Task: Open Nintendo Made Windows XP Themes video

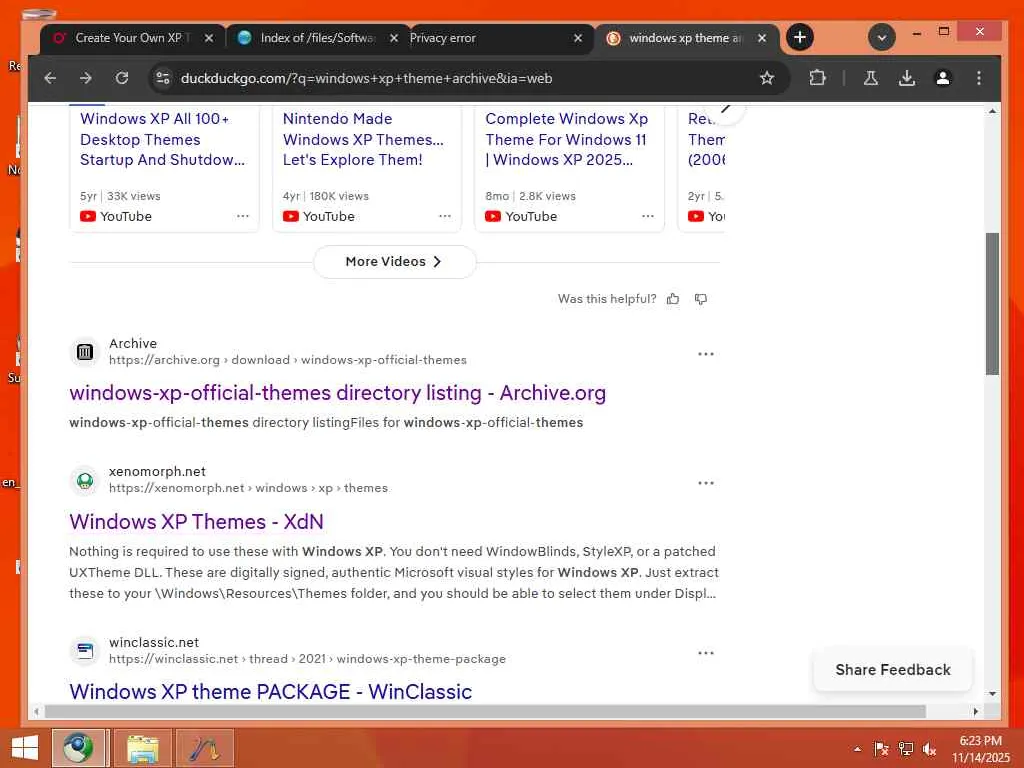Action: pos(363,139)
